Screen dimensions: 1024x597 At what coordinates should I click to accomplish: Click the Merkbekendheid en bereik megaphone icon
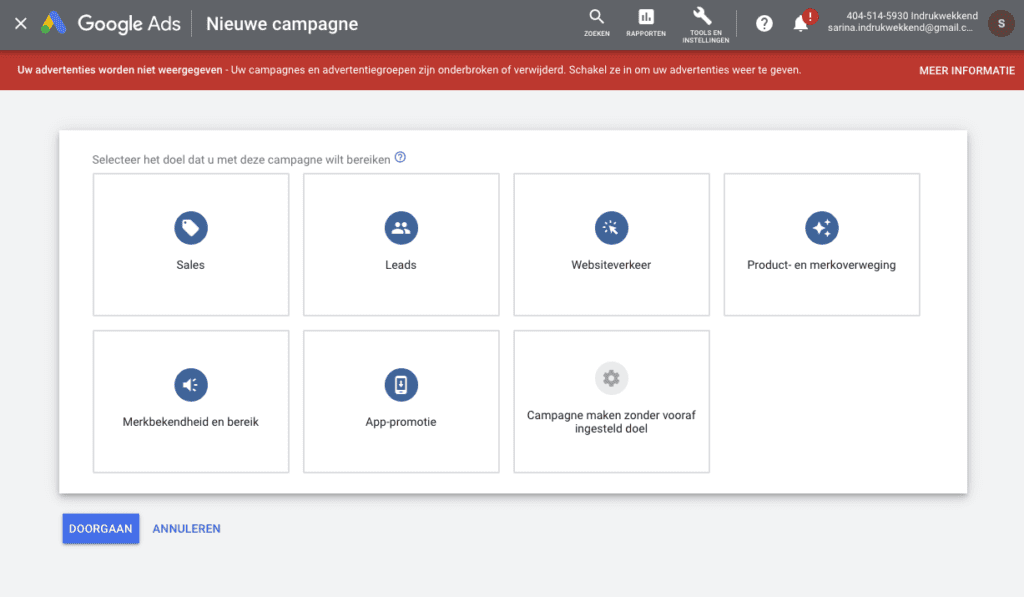tap(190, 384)
